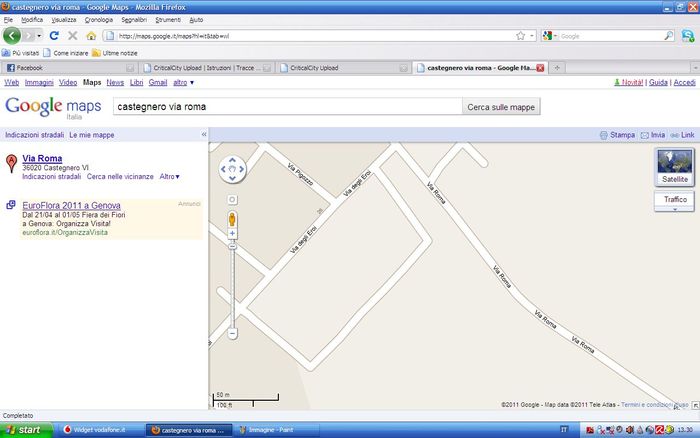Click the News link
The width and height of the screenshot is (700, 438).
pos(115,82)
